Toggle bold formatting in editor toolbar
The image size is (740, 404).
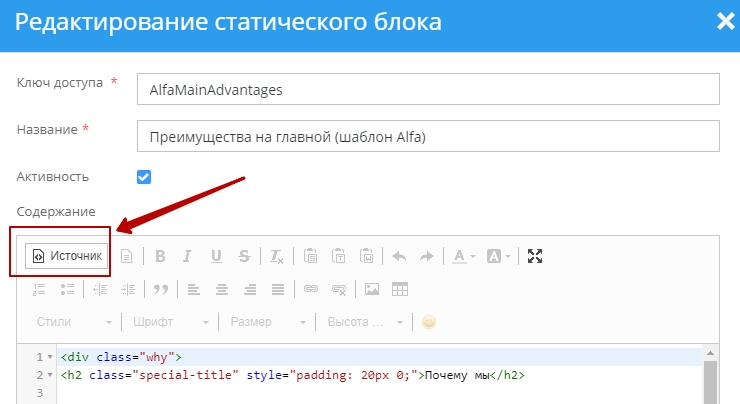[x=160, y=256]
